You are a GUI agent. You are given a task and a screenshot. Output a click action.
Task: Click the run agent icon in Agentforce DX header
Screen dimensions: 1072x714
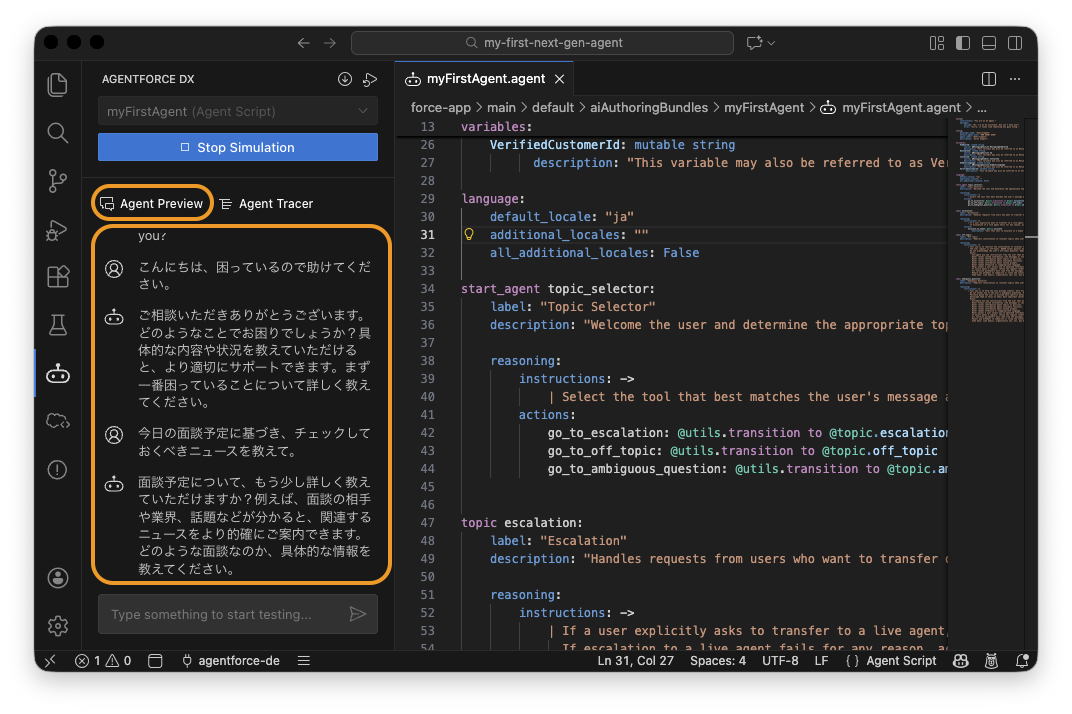click(x=370, y=79)
